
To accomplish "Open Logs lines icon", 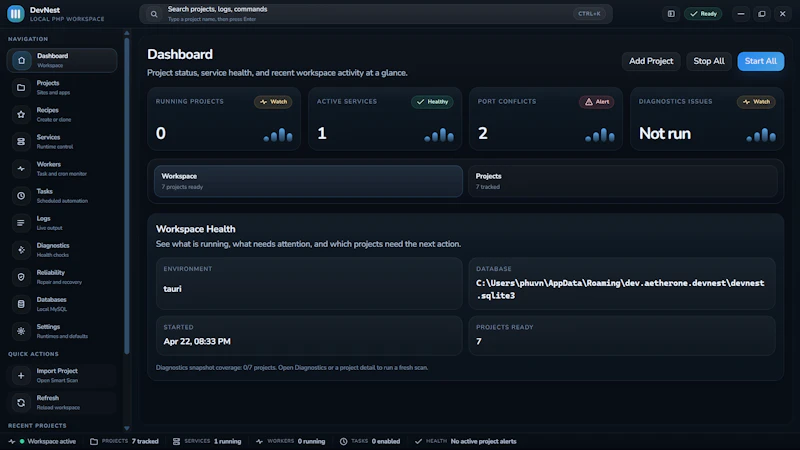I will (x=21, y=222).
